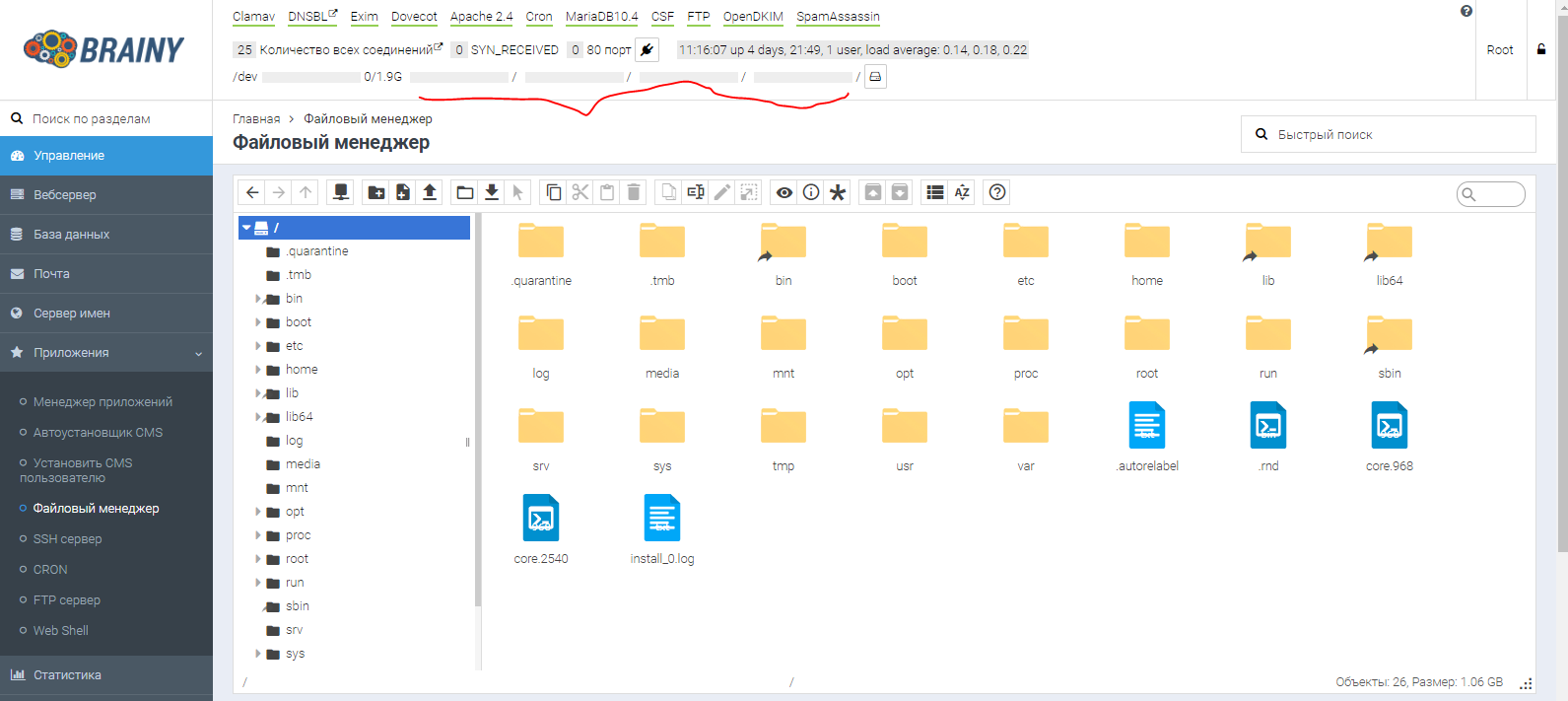Expand the home folder tree node
The image size is (1568, 701).
[258, 370]
